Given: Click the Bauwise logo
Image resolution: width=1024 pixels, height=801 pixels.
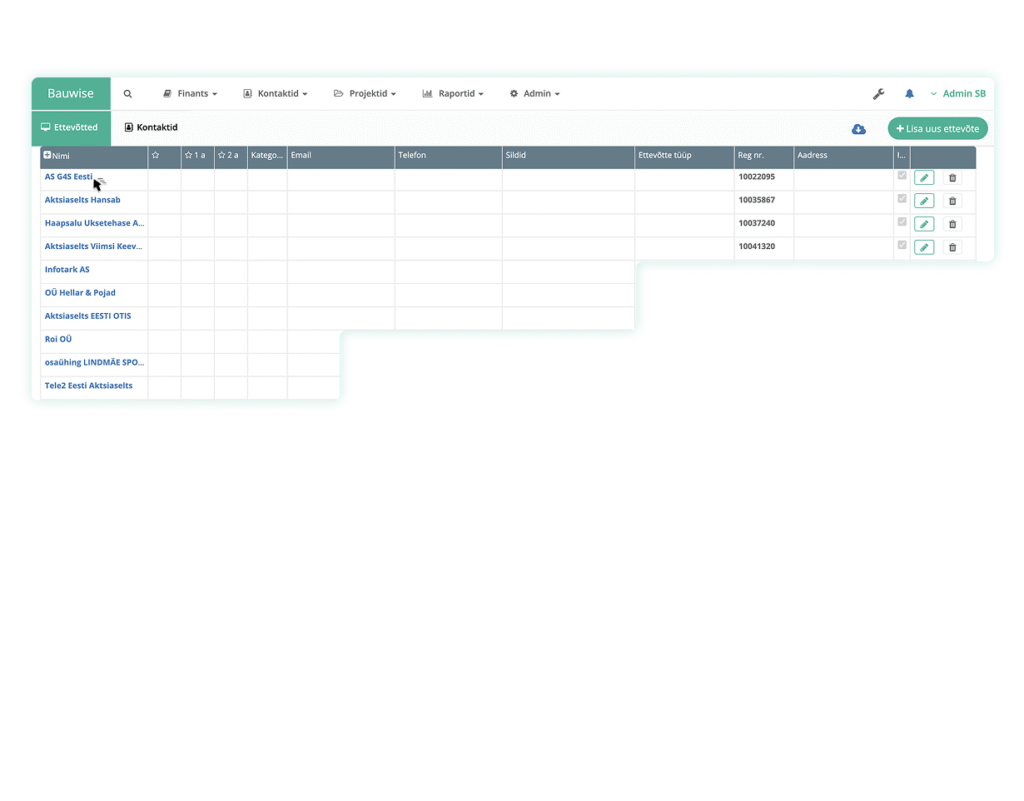Looking at the screenshot, I should pos(70,93).
